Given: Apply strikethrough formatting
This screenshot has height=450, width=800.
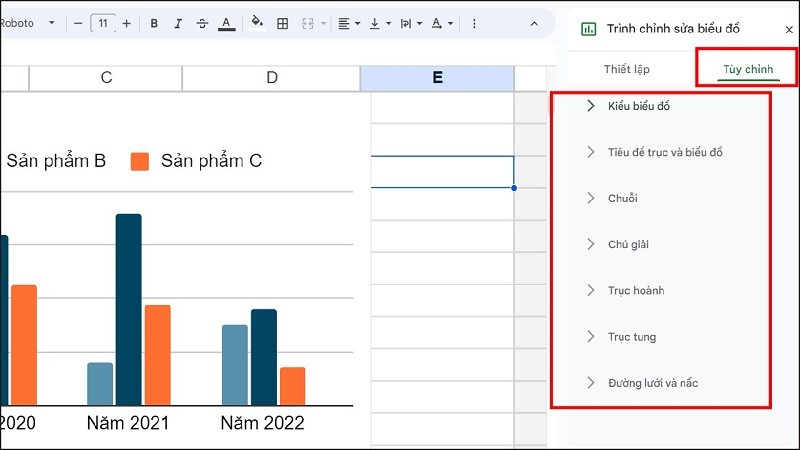Looking at the screenshot, I should [x=202, y=23].
